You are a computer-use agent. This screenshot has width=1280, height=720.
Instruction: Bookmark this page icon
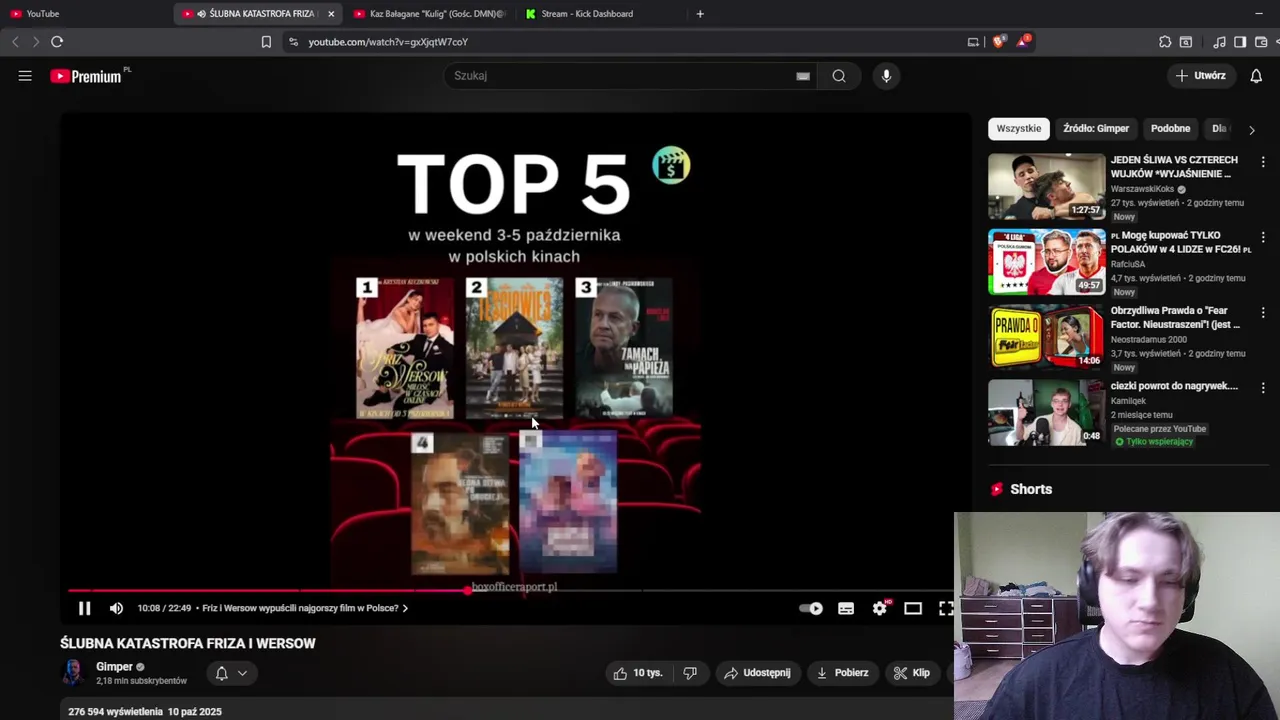pos(266,42)
